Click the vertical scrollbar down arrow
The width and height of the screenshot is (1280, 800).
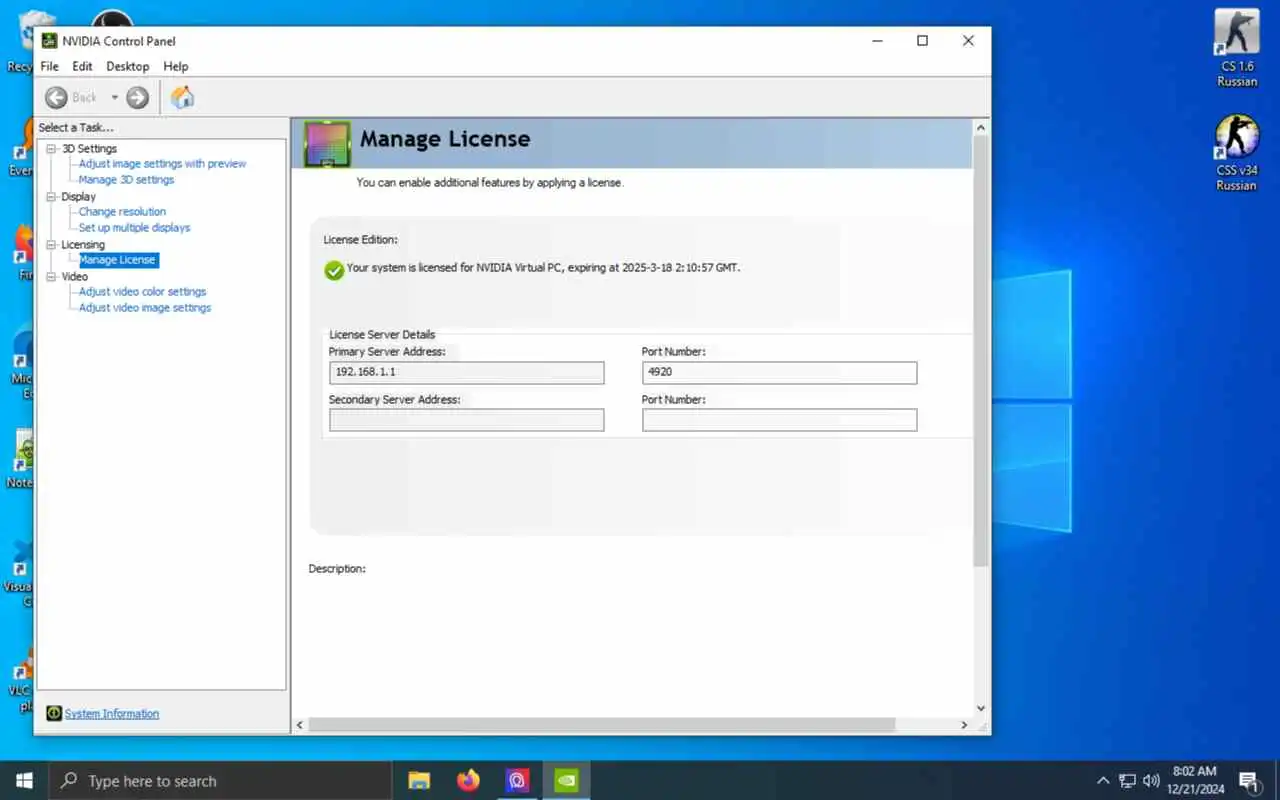click(x=980, y=708)
